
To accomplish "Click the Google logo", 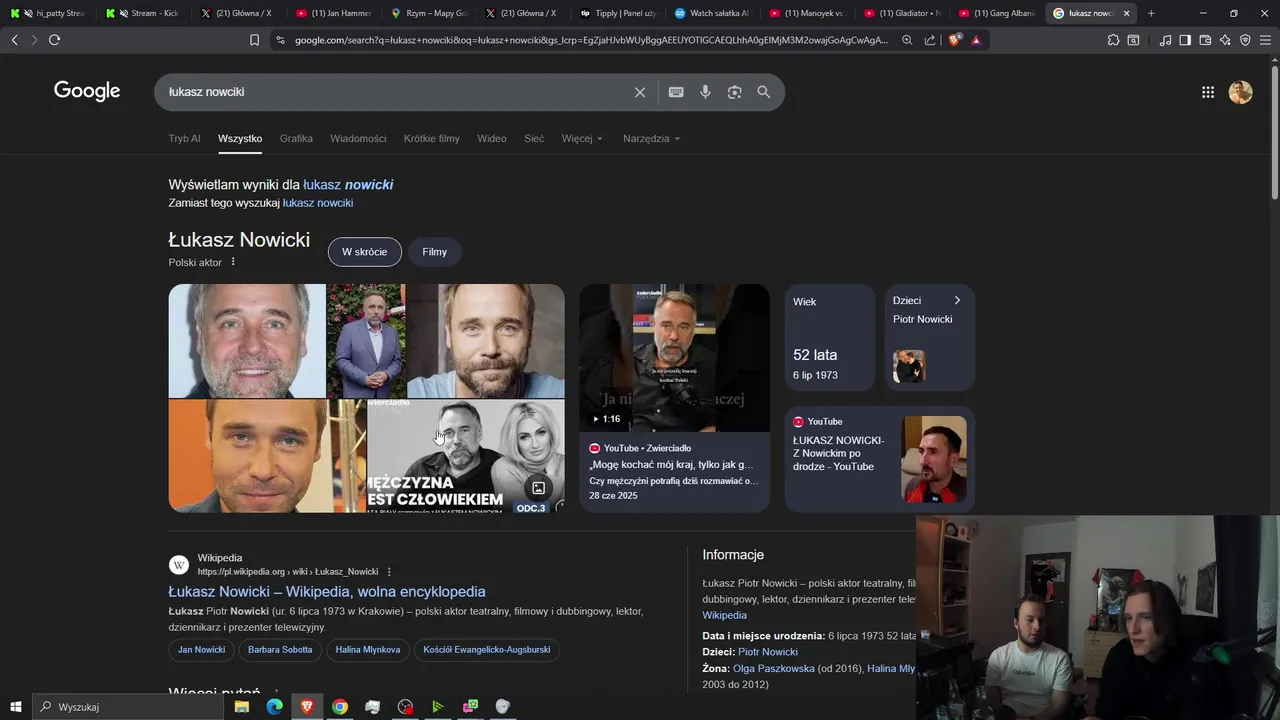I will click(87, 91).
